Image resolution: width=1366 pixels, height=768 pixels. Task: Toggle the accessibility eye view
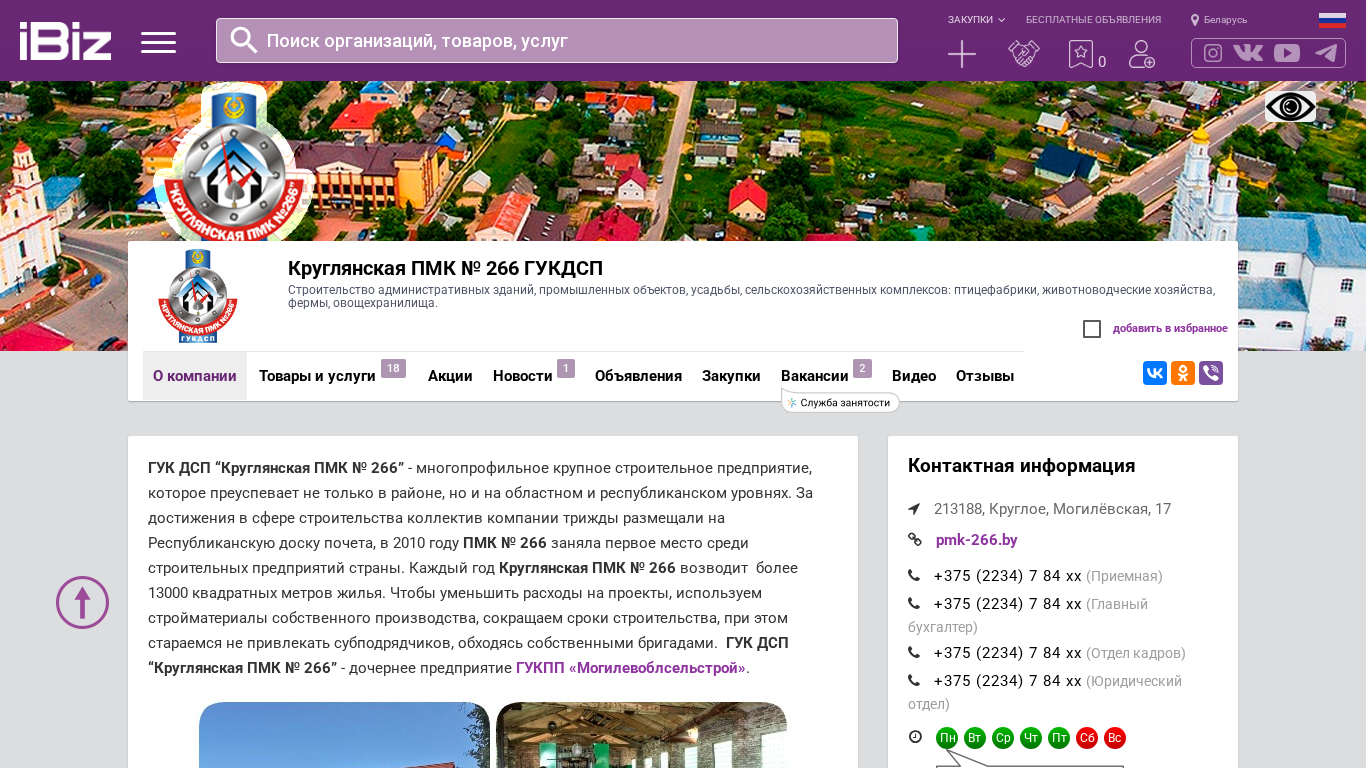(1290, 107)
